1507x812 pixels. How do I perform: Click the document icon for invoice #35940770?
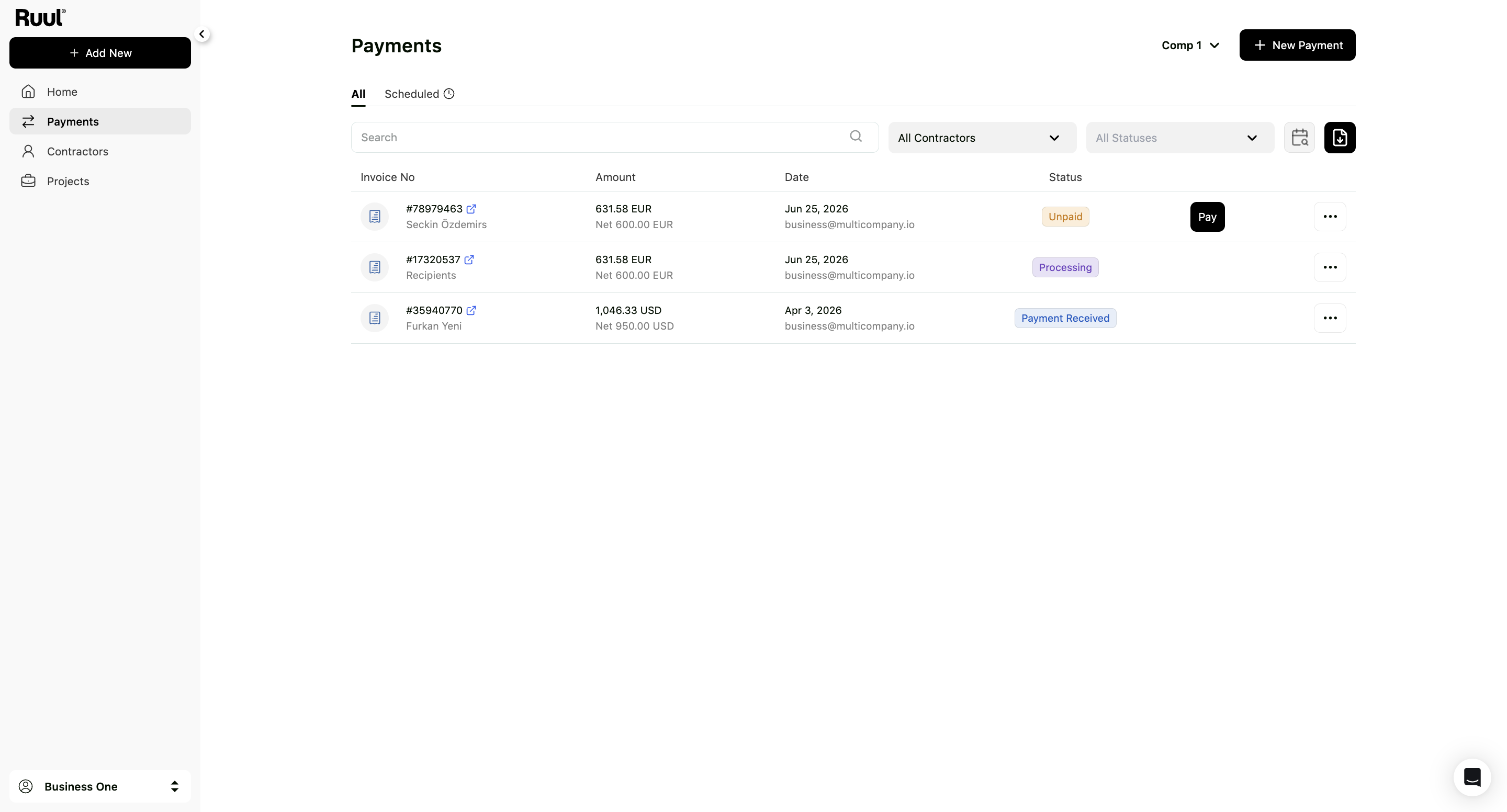375,318
